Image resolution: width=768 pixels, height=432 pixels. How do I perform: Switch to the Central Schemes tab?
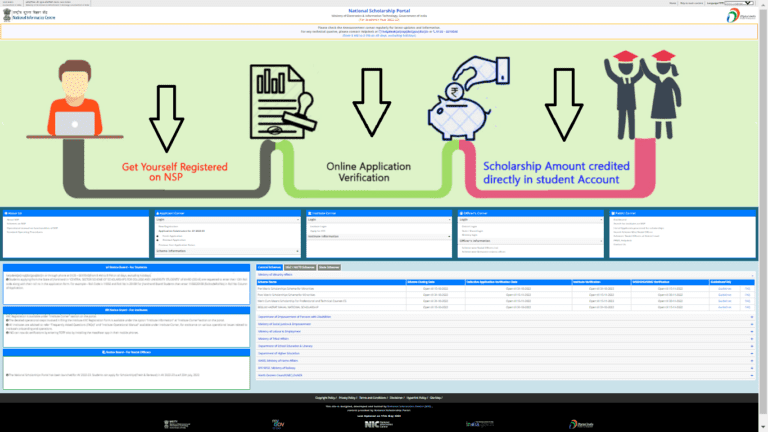[269, 267]
